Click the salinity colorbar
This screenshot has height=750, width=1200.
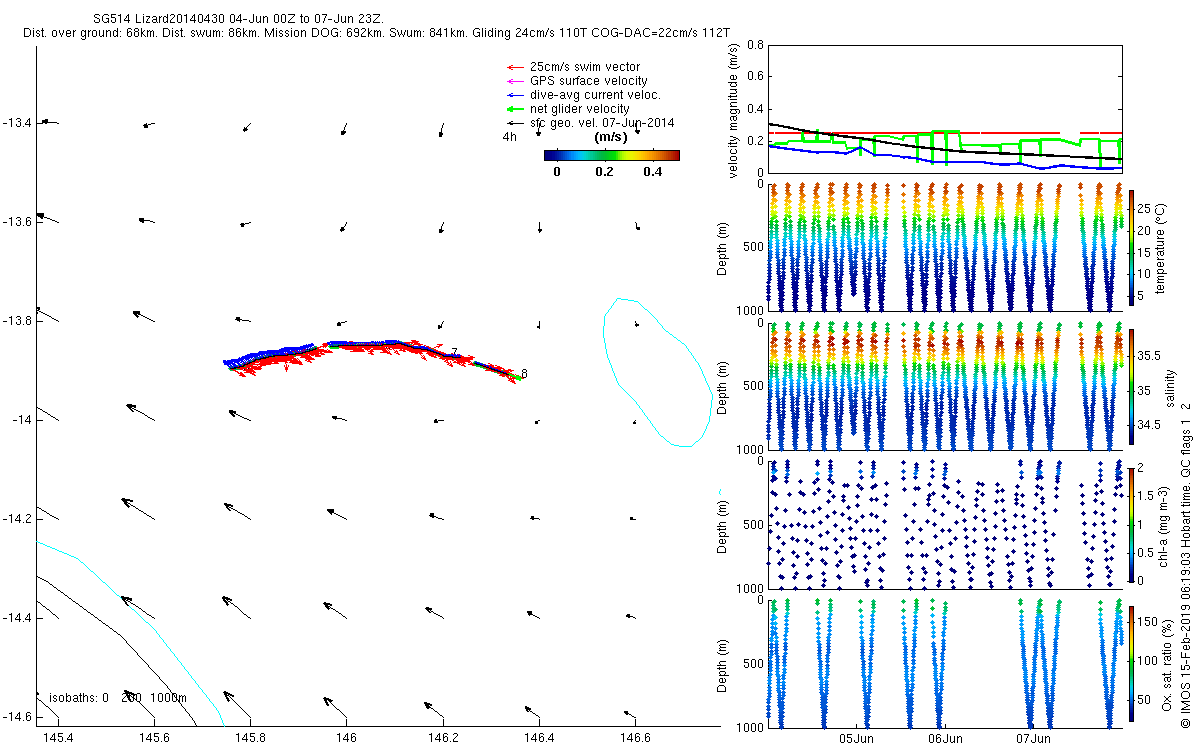[x=1132, y=385]
